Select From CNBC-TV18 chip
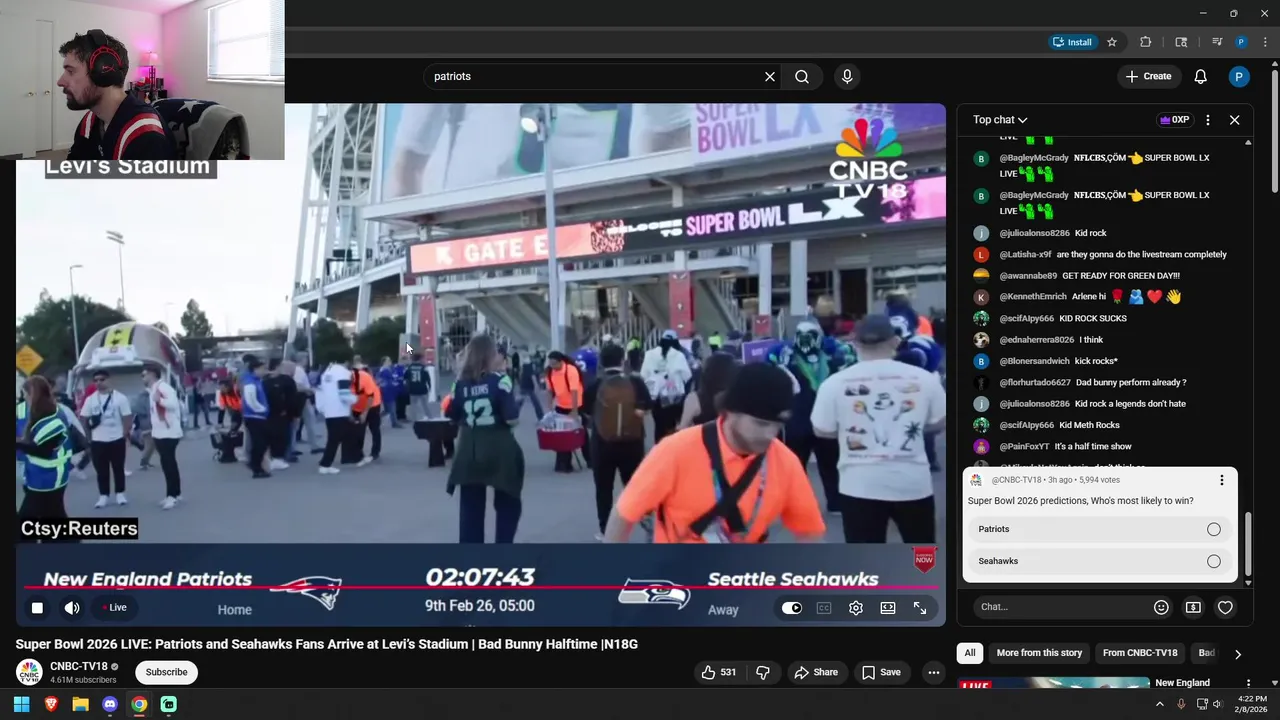The height and width of the screenshot is (720, 1280). point(1140,653)
